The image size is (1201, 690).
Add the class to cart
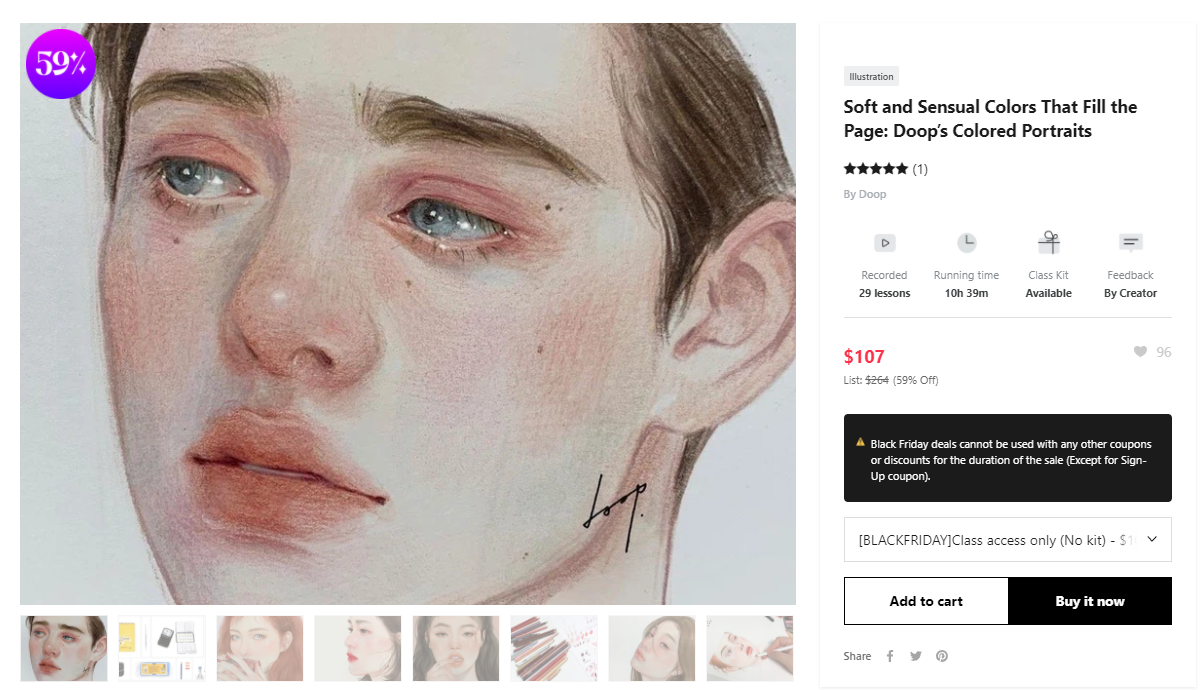click(x=926, y=601)
